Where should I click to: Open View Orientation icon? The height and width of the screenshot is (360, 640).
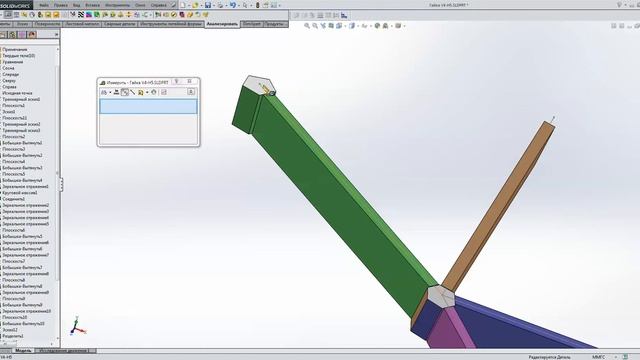point(339,26)
